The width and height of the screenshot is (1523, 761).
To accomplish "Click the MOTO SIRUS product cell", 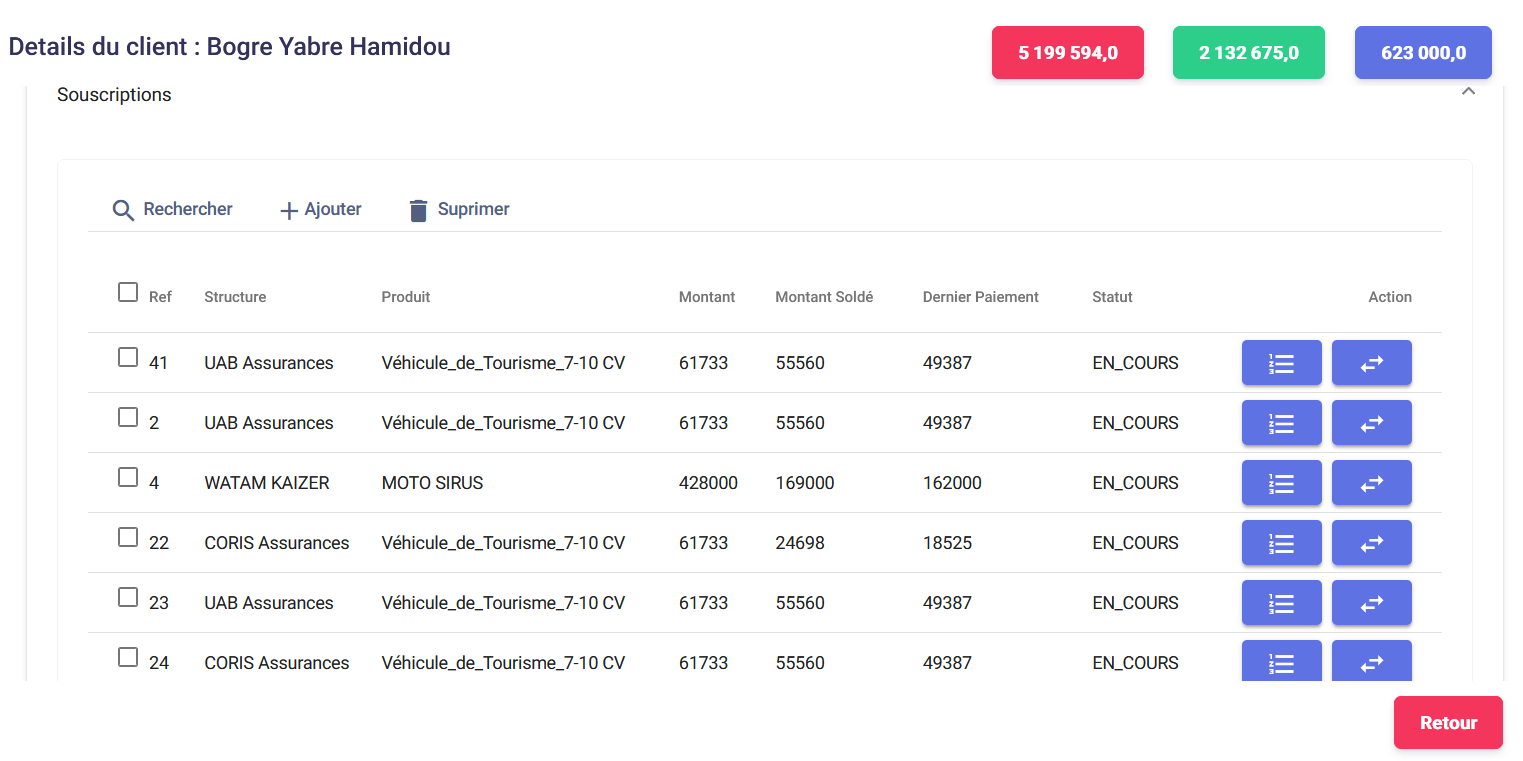I will pos(432,483).
